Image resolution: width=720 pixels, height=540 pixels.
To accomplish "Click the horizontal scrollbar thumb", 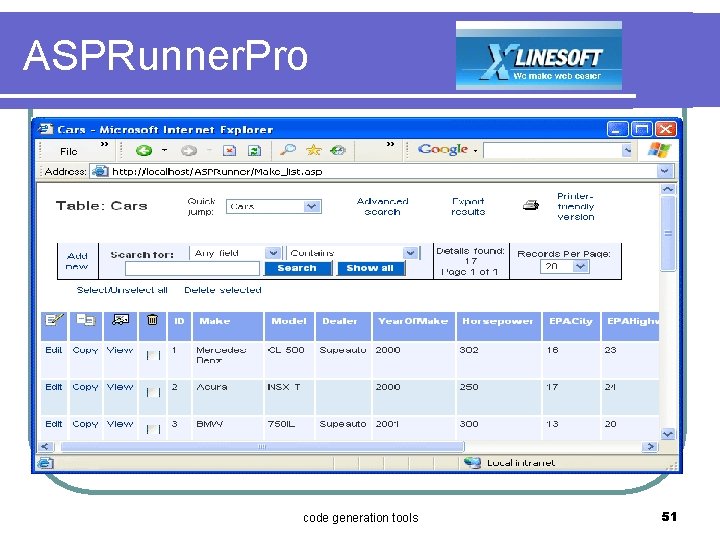I will [x=262, y=446].
